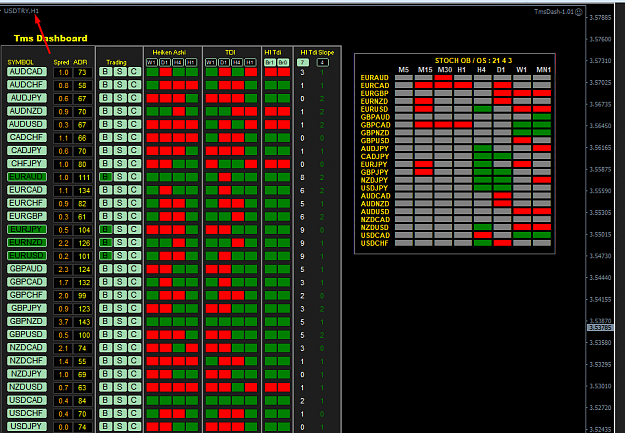Click the S button in EURNZD row

tap(120, 243)
